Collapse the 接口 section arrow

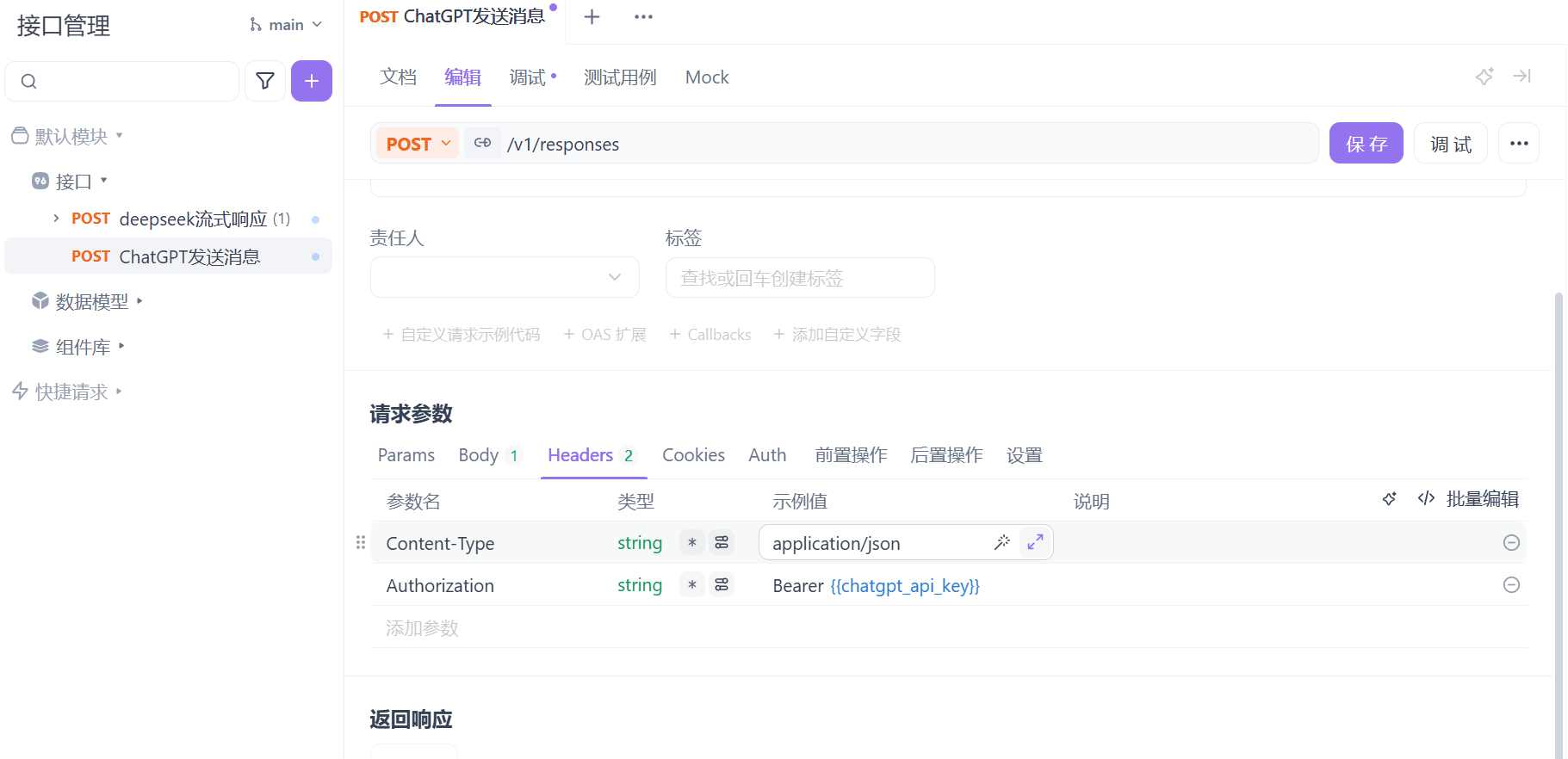[x=103, y=180]
